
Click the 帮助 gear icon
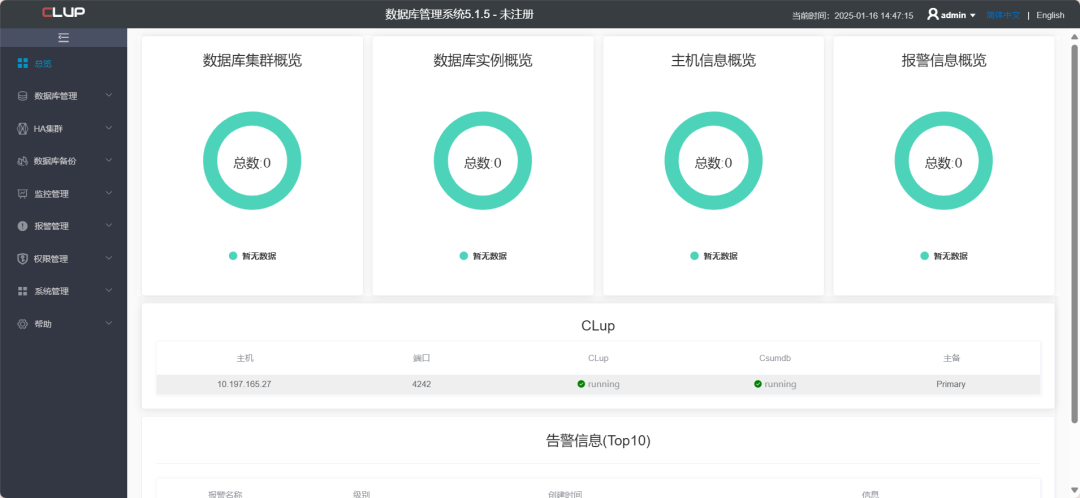pos(23,324)
